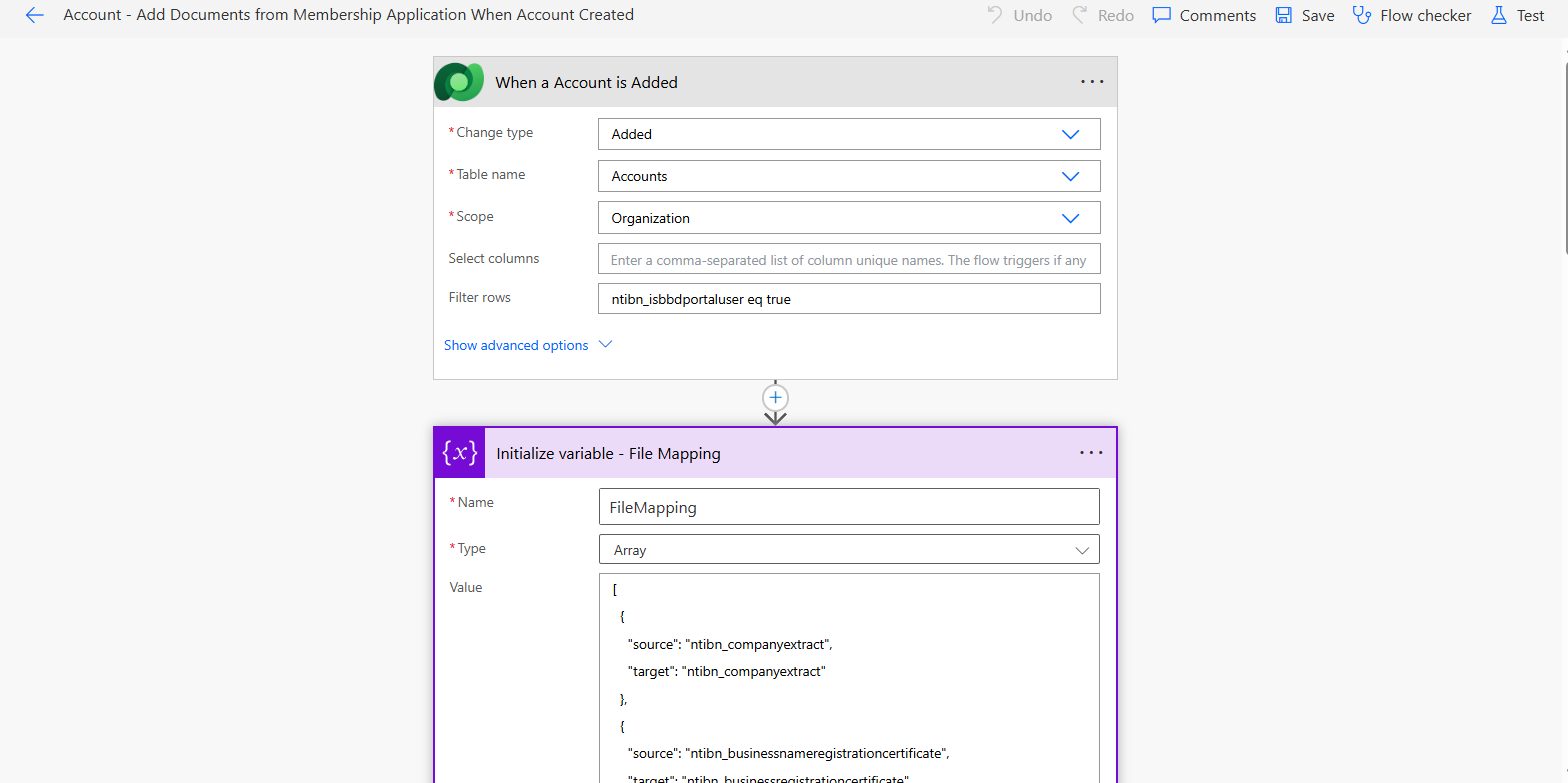1568x783 pixels.
Task: Click the back arrow icon
Action: coord(35,15)
